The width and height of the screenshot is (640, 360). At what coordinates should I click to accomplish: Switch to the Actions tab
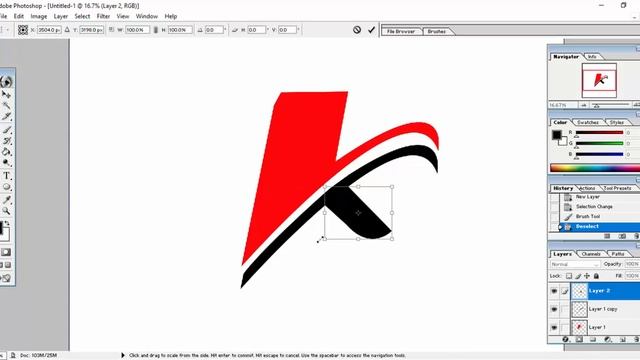click(x=587, y=188)
